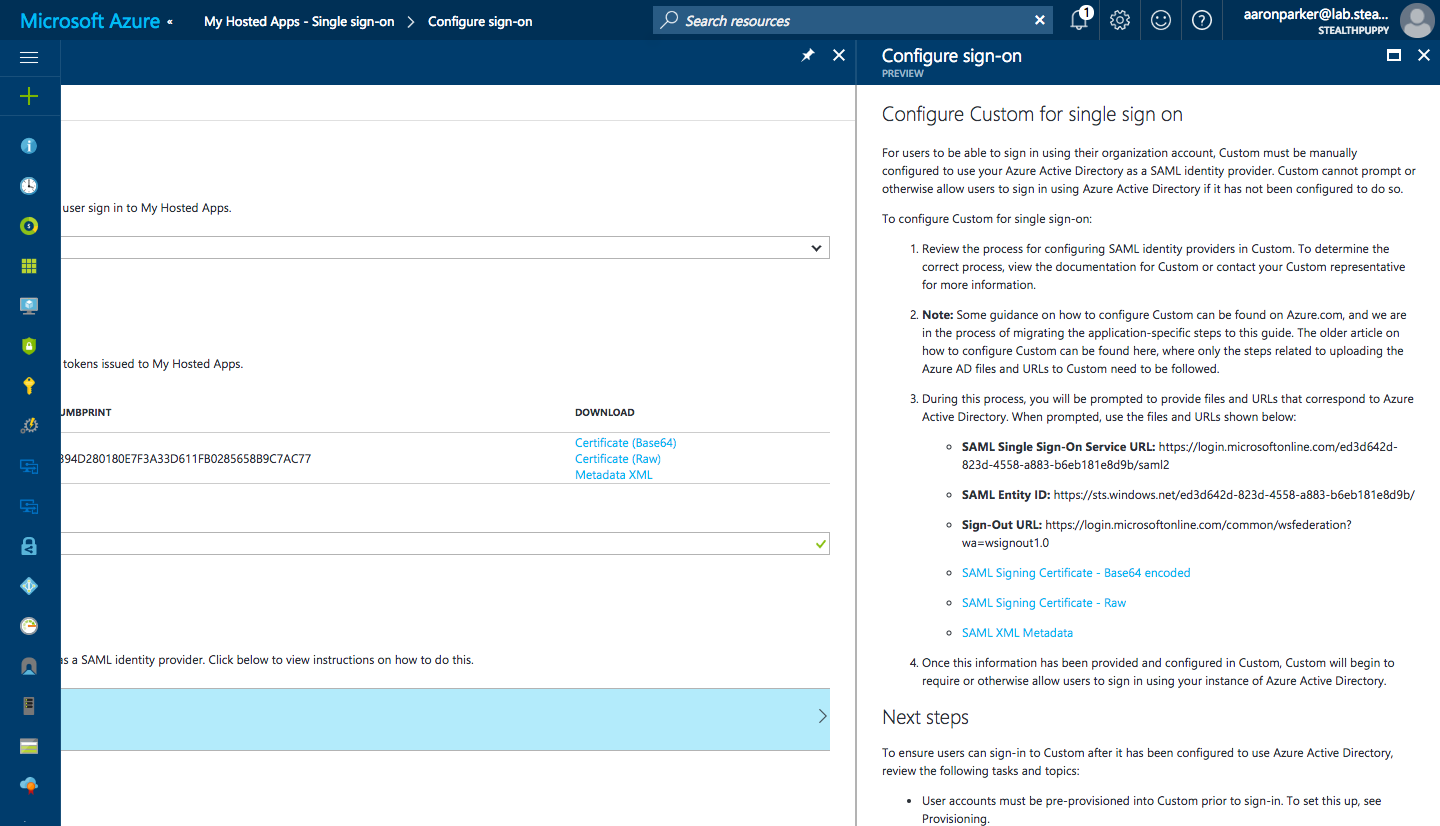Image resolution: width=1440 pixels, height=826 pixels.
Task: Open the lock with arrows sidebar icon
Action: click(x=29, y=546)
